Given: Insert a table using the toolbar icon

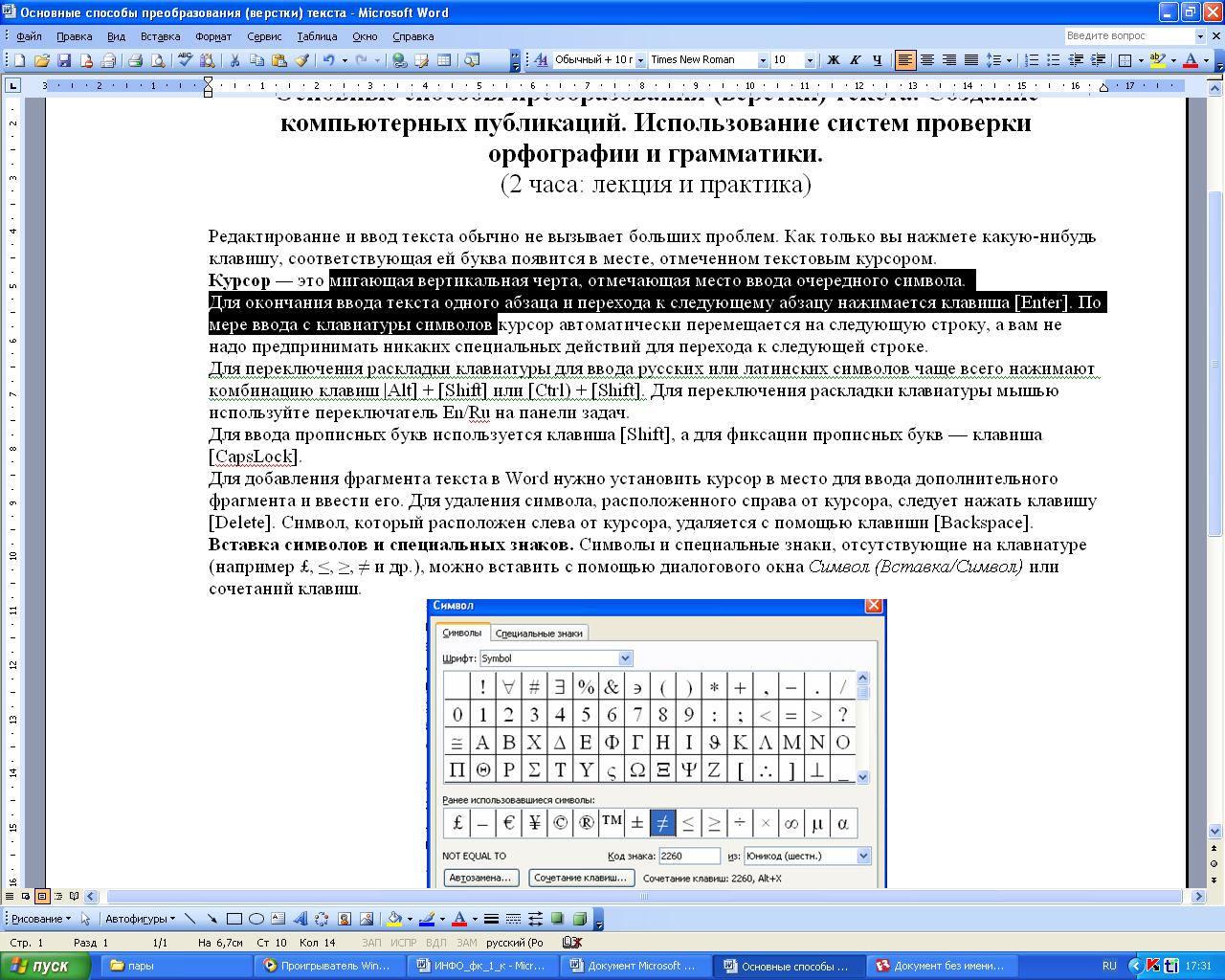Looking at the screenshot, I should pyautogui.click(x=444, y=60).
